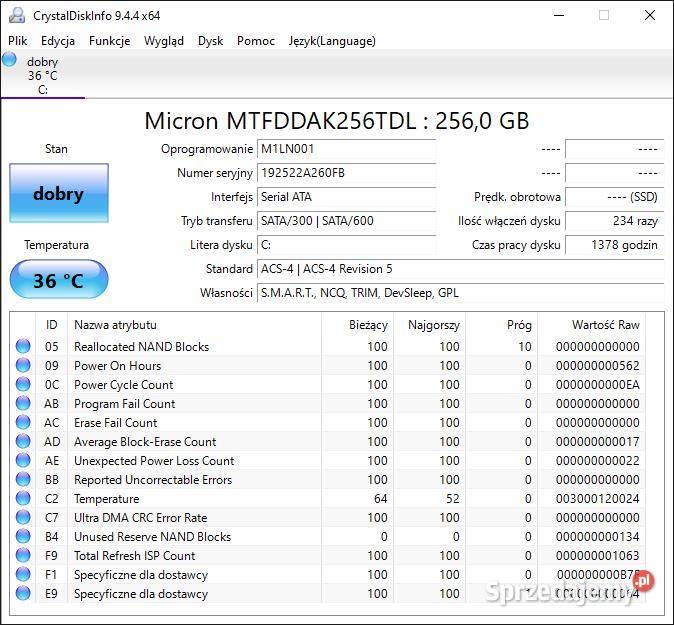This screenshot has width=674, height=625.
Task: Click status orb for Unused Reserve NAND Blocks
Action: coord(23,536)
